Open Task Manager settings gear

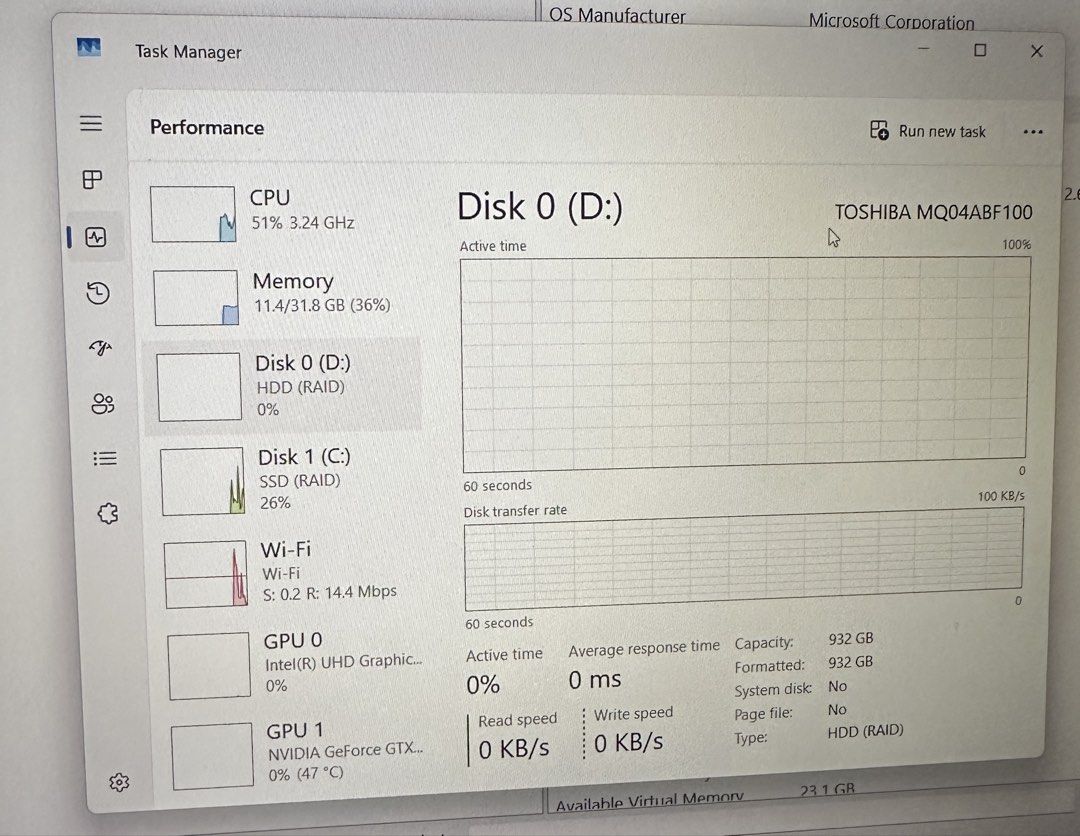[x=119, y=782]
